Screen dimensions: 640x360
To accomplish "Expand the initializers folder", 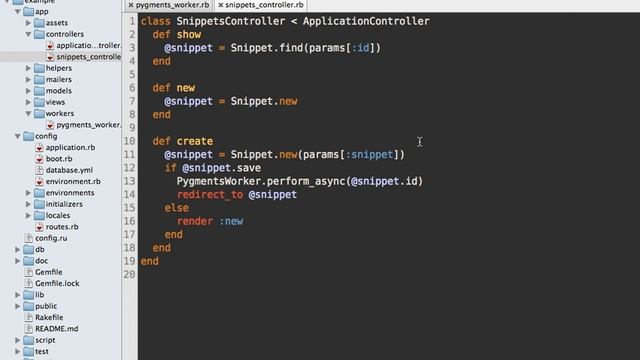I will (x=28, y=204).
